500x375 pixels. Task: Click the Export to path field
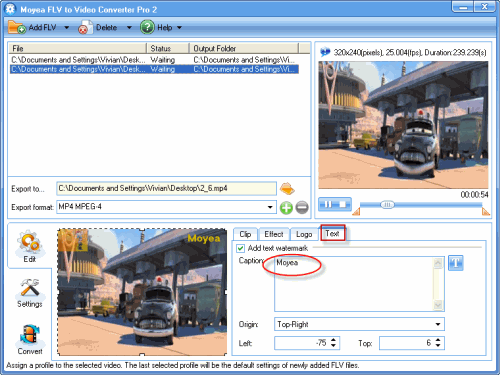coord(166,188)
